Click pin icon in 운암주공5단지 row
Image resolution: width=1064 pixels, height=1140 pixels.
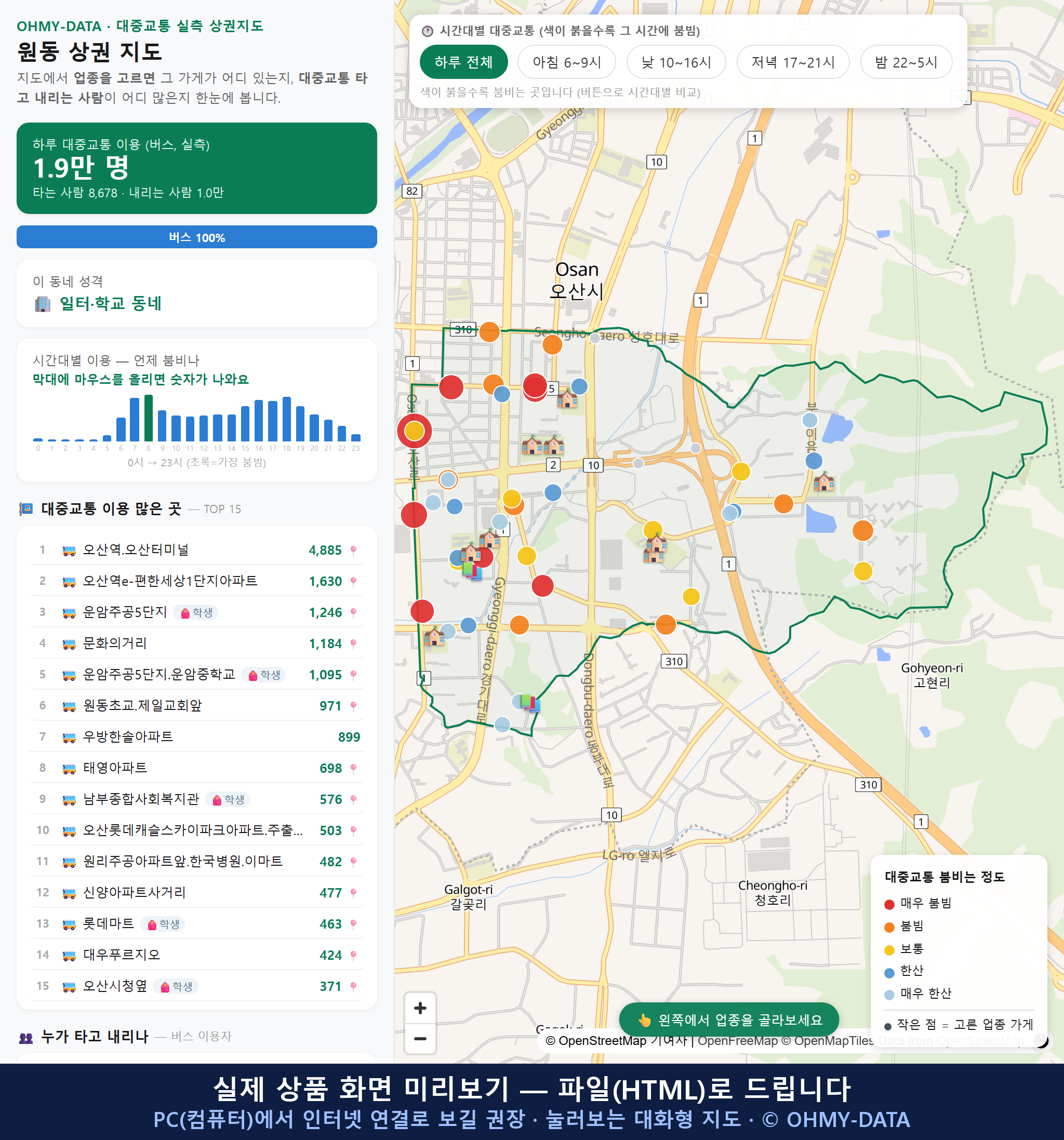click(353, 612)
